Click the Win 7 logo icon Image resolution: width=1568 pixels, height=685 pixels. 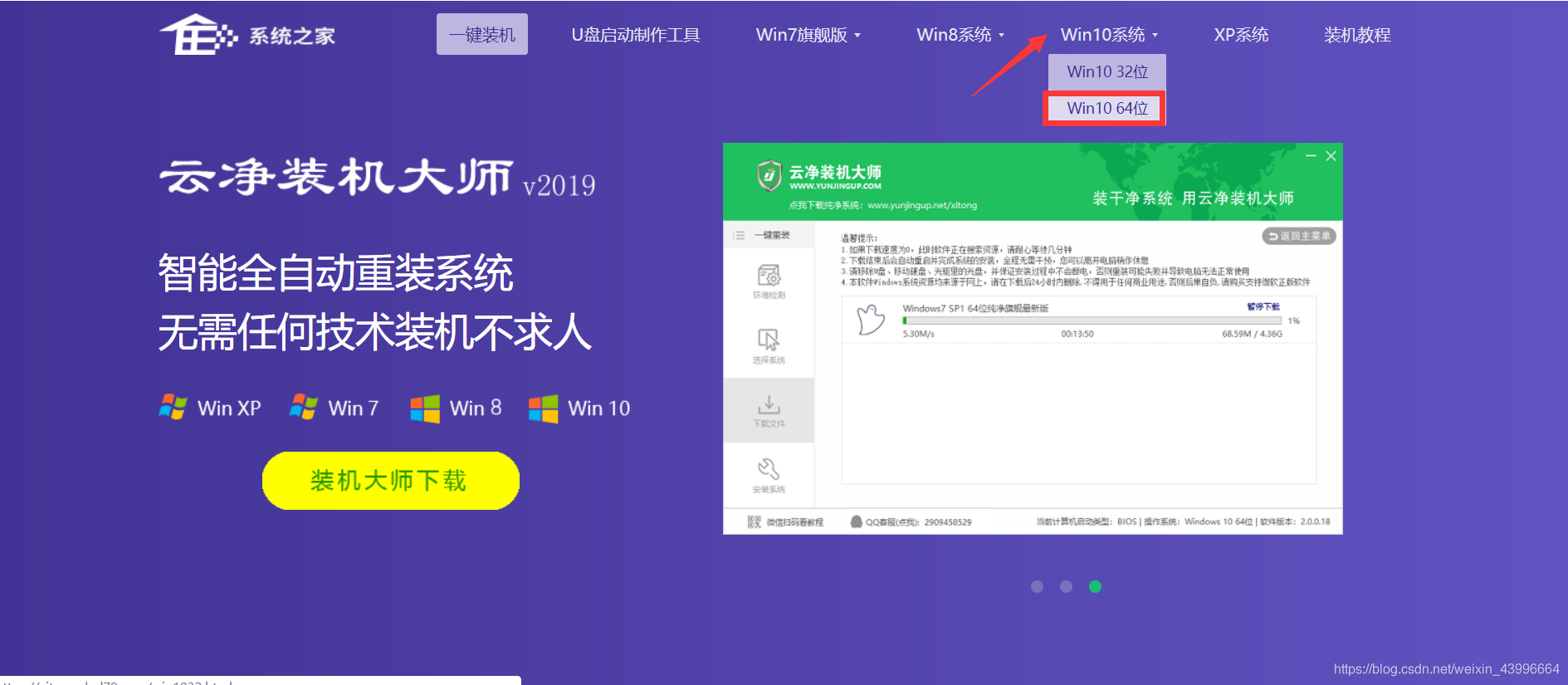tap(304, 407)
